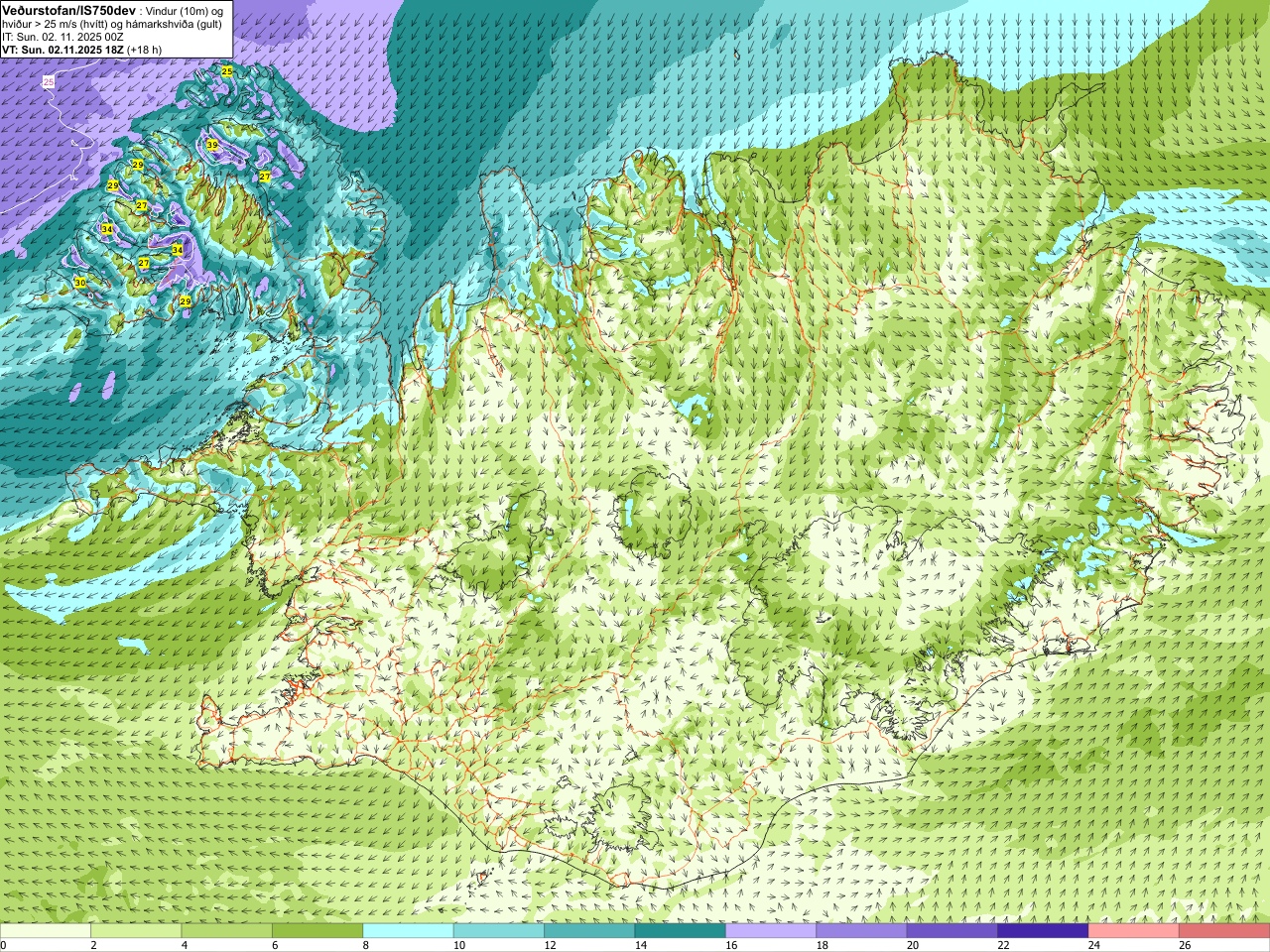The height and width of the screenshot is (952, 1270).
Task: Pick the medium green 4–6 m/s legend swatch
Action: click(227, 931)
